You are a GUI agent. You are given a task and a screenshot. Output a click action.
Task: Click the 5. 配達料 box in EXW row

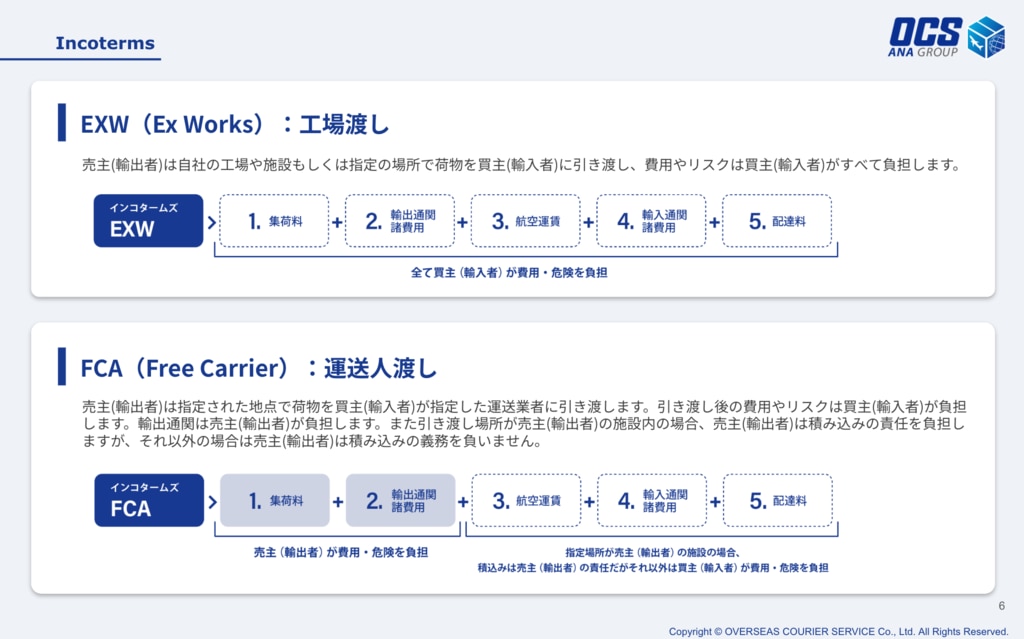click(x=776, y=221)
